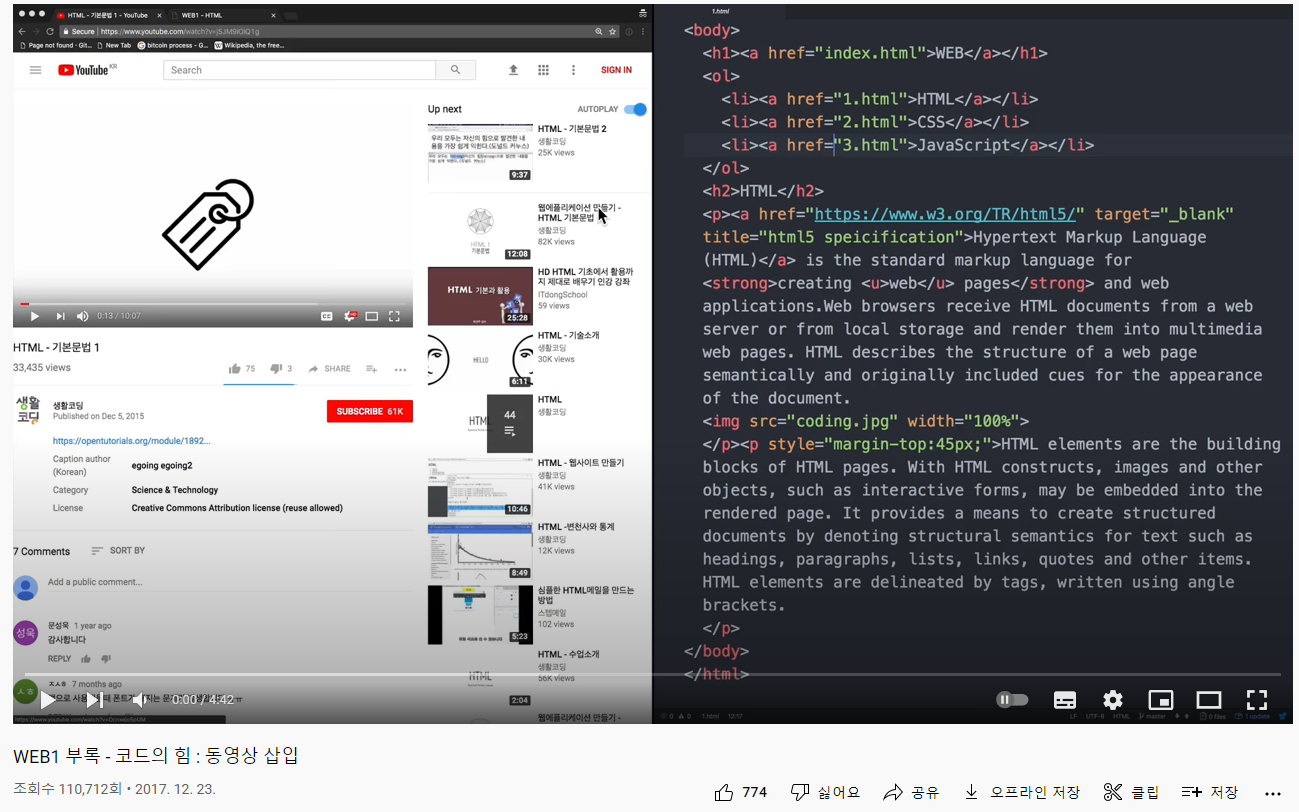The image size is (1299, 812).
Task: Open the HTML - 웹사이트 만들기 suggested video
Action: tap(480, 487)
